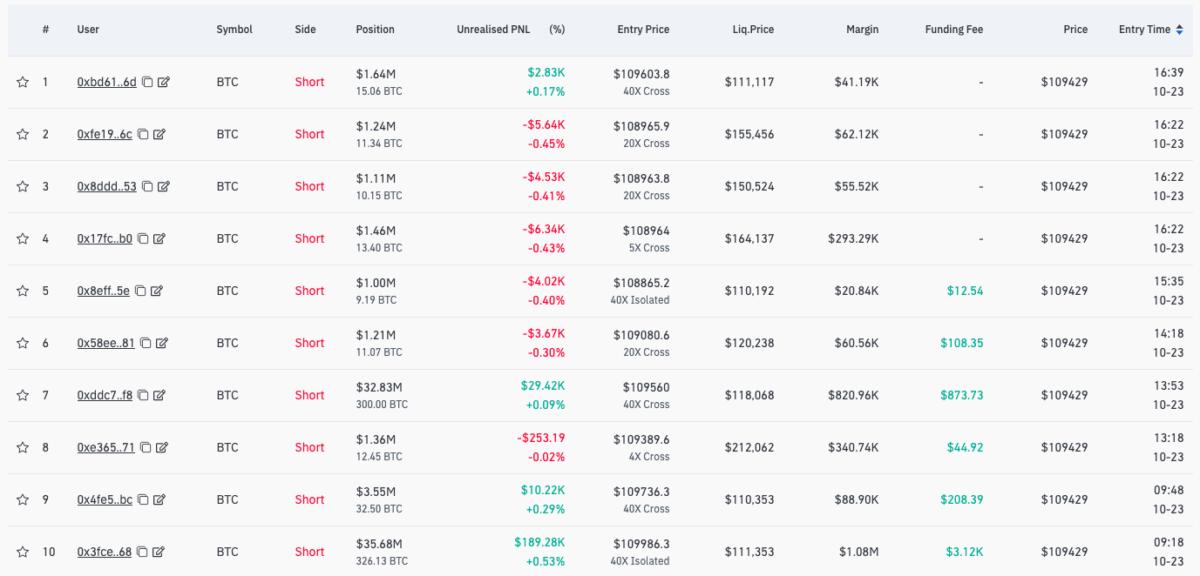Click the Position column header

[375, 30]
